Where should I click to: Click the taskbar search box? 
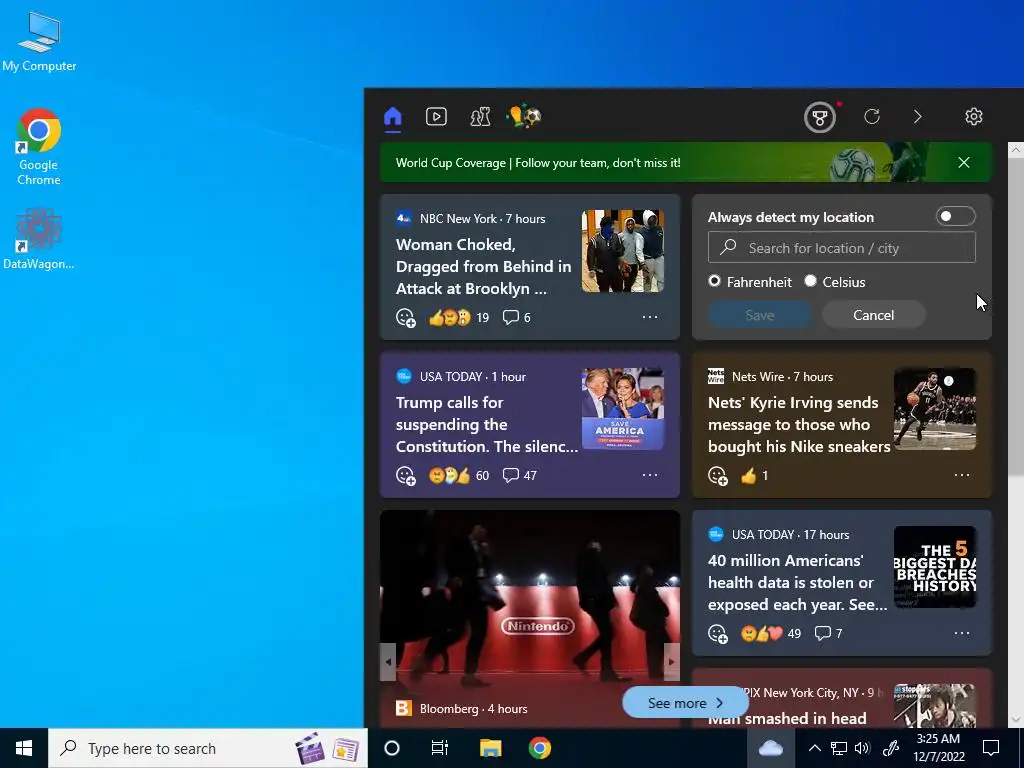click(208, 748)
